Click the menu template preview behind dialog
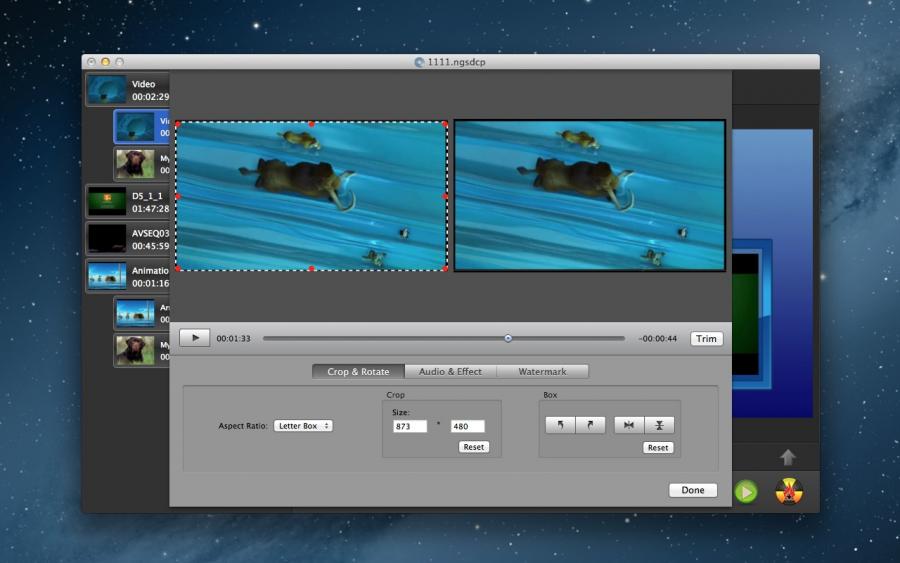 pyautogui.click(x=772, y=273)
